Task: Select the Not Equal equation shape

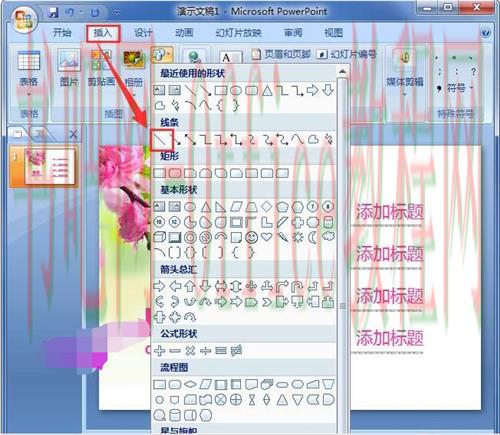Action: pyautogui.click(x=236, y=350)
